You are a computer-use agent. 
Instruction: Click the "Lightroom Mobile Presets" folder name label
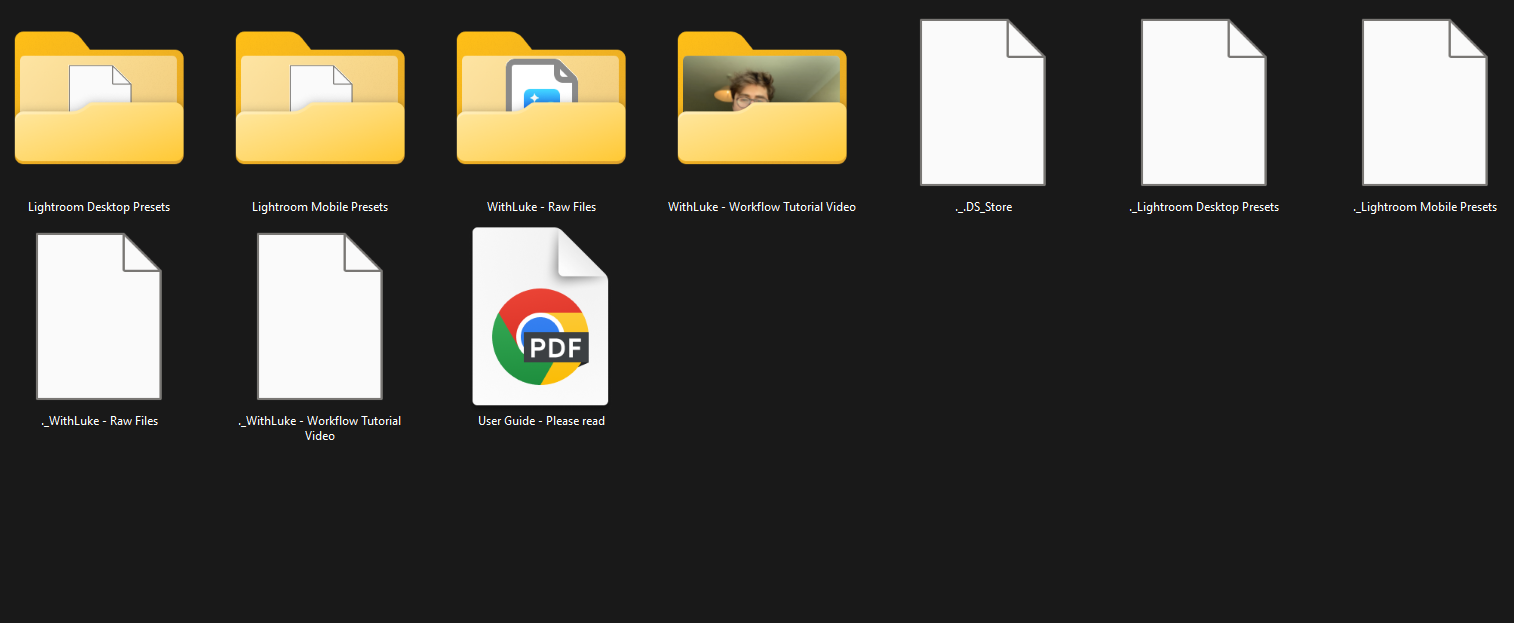click(x=320, y=207)
